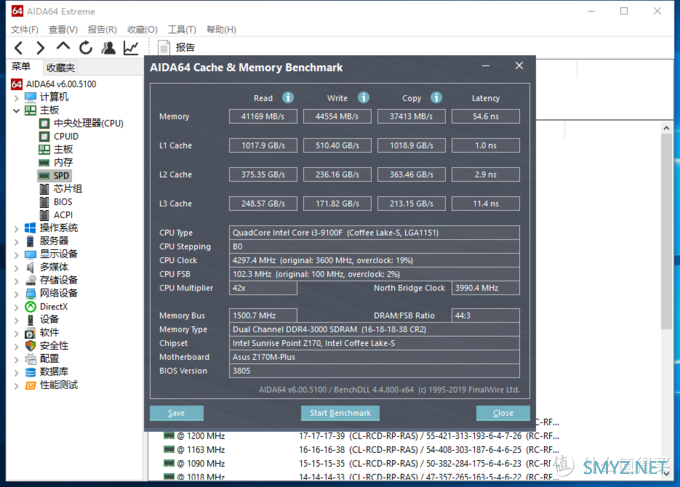This screenshot has width=680, height=487.
Task: Open the 查看(V) menu
Action: point(63,29)
